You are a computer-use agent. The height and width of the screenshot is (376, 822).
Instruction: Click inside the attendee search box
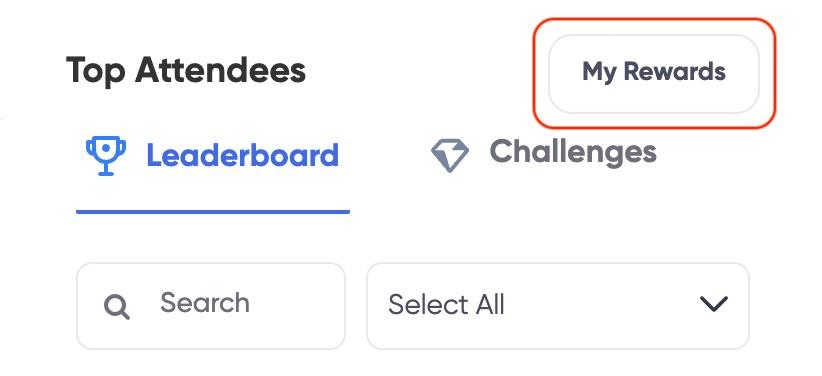coord(211,306)
